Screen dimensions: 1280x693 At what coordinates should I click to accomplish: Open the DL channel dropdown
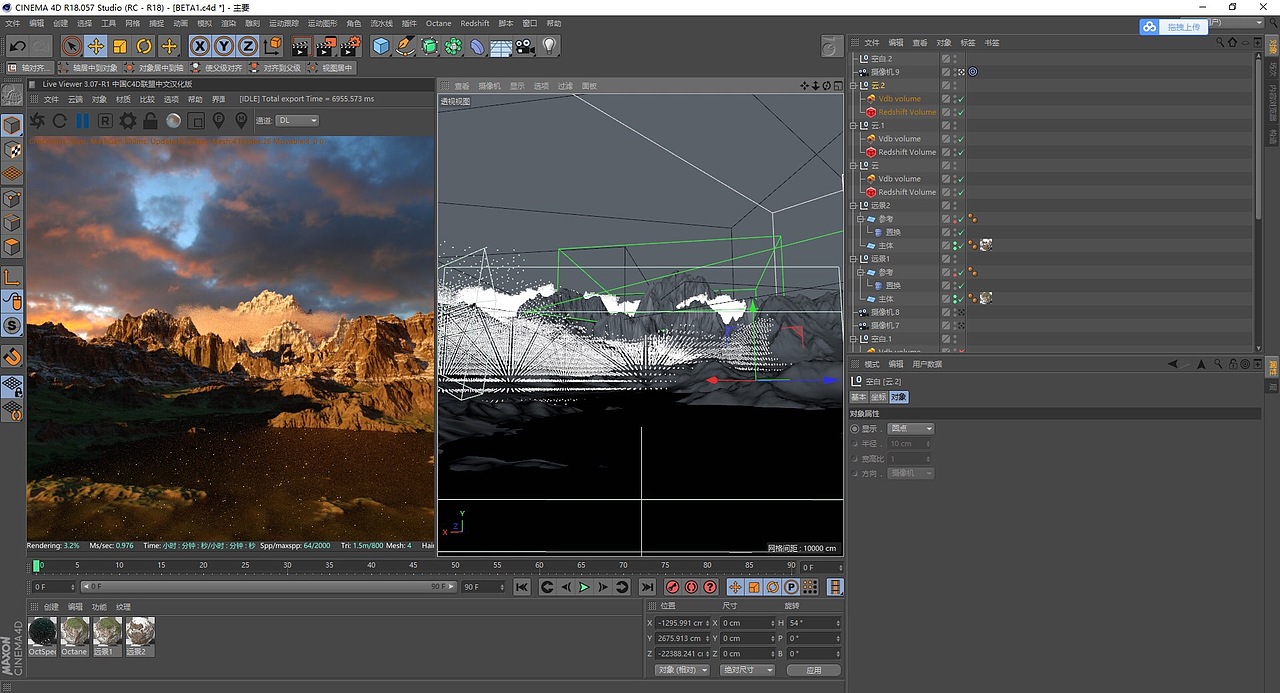pos(298,121)
